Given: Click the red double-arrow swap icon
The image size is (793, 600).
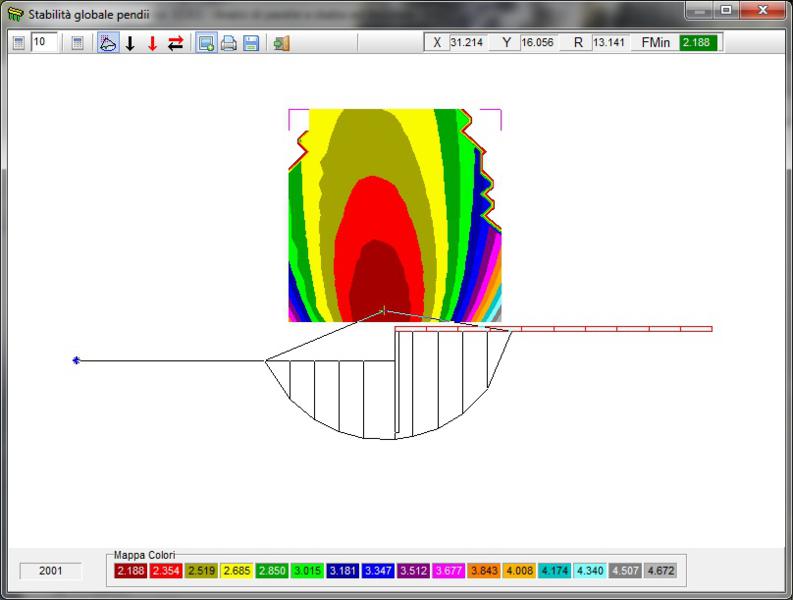Looking at the screenshot, I should 175,43.
